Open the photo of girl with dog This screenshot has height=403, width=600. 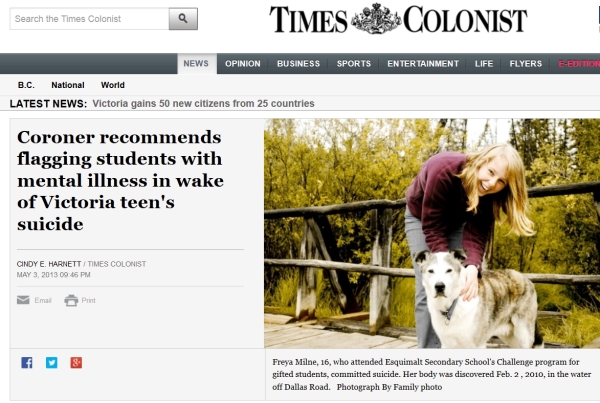[x=432, y=233]
